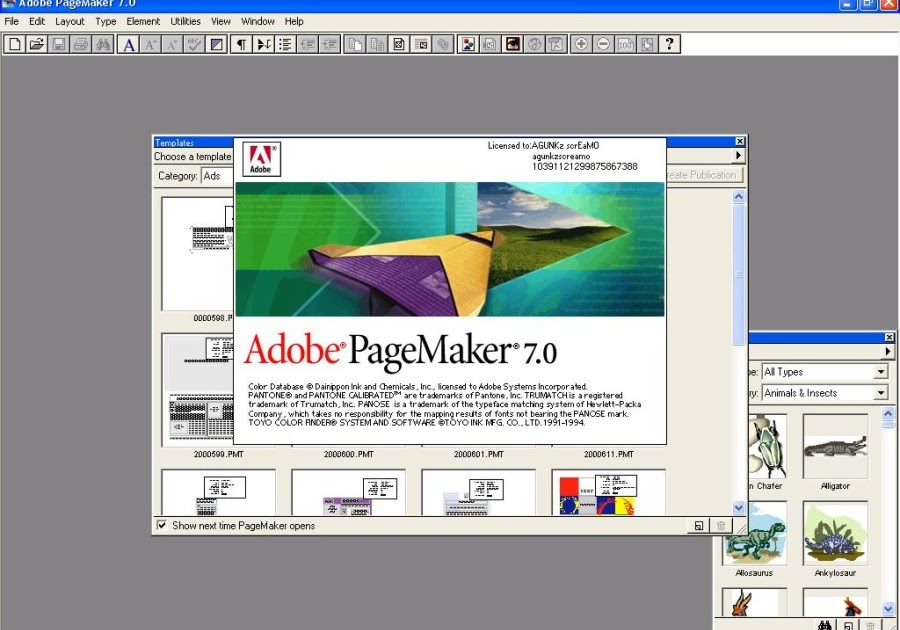The width and height of the screenshot is (900, 630).
Task: Click the Create Publication button
Action: [705, 175]
